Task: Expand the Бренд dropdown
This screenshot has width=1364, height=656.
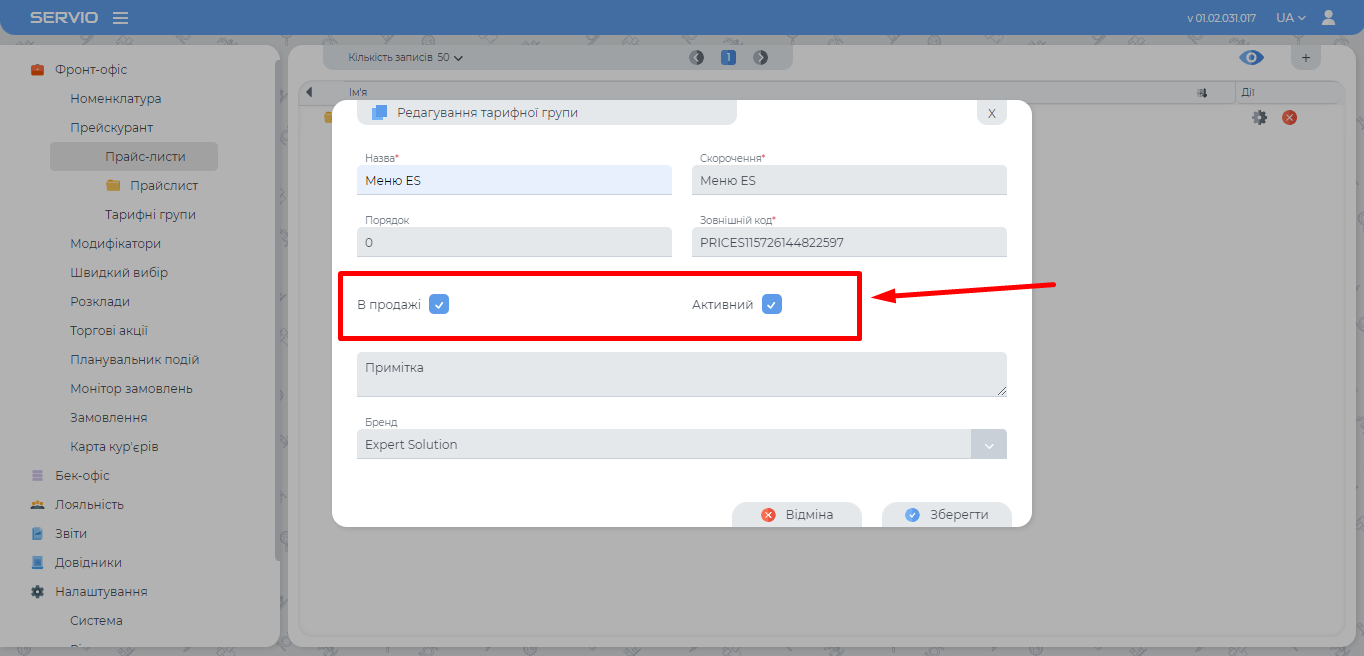Action: coord(988,445)
